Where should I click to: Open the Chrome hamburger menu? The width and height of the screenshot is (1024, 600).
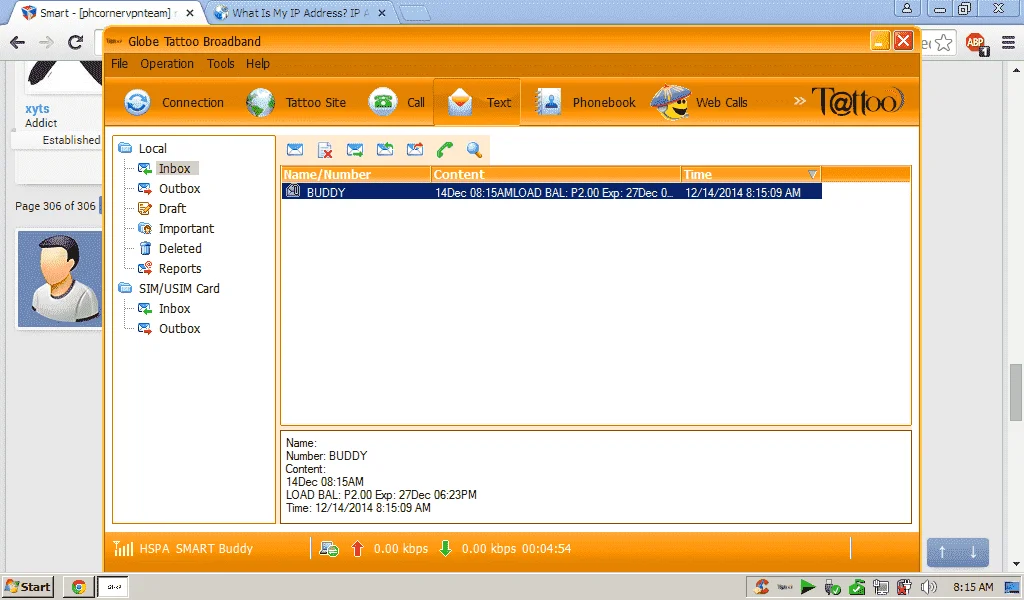point(1008,43)
